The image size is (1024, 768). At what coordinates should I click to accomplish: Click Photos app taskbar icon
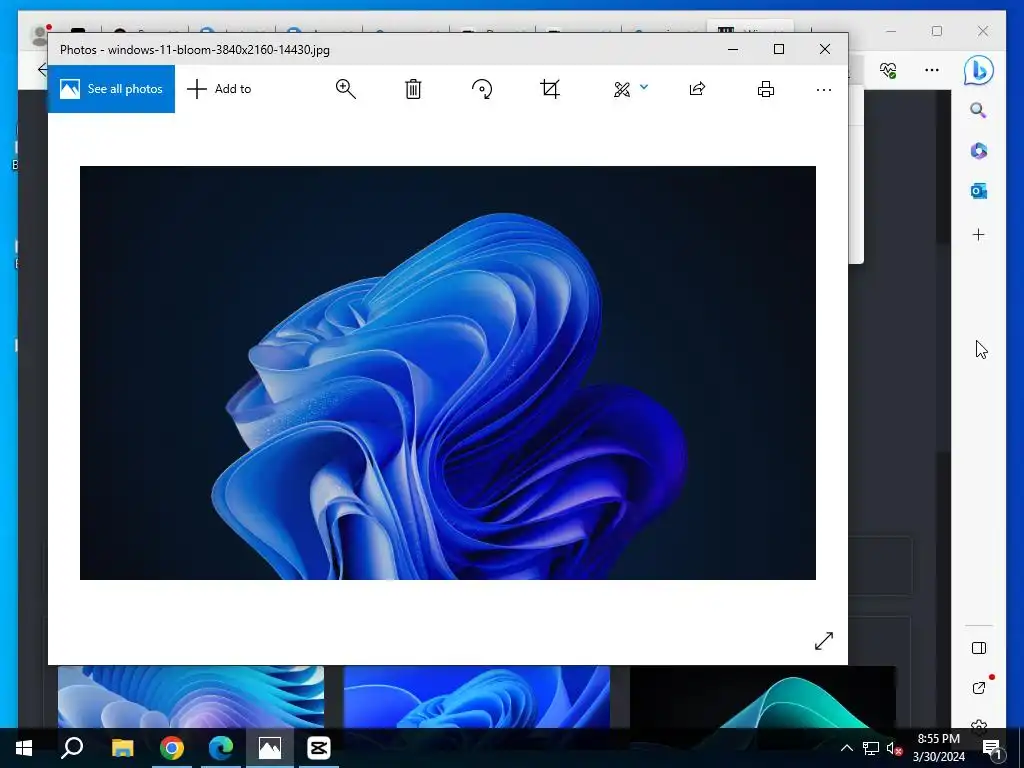tap(270, 748)
